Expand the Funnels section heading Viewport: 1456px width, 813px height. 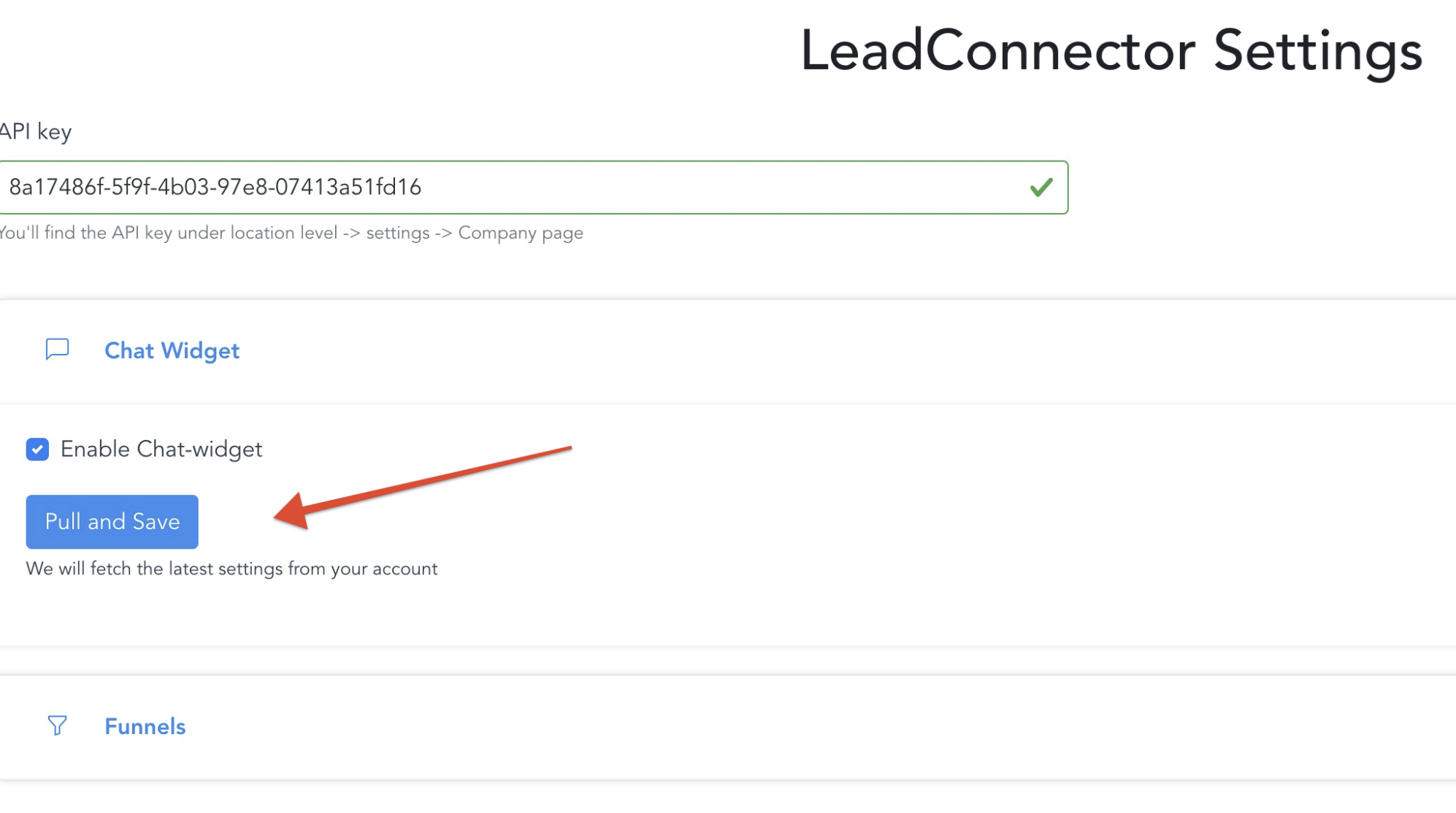[x=145, y=727]
